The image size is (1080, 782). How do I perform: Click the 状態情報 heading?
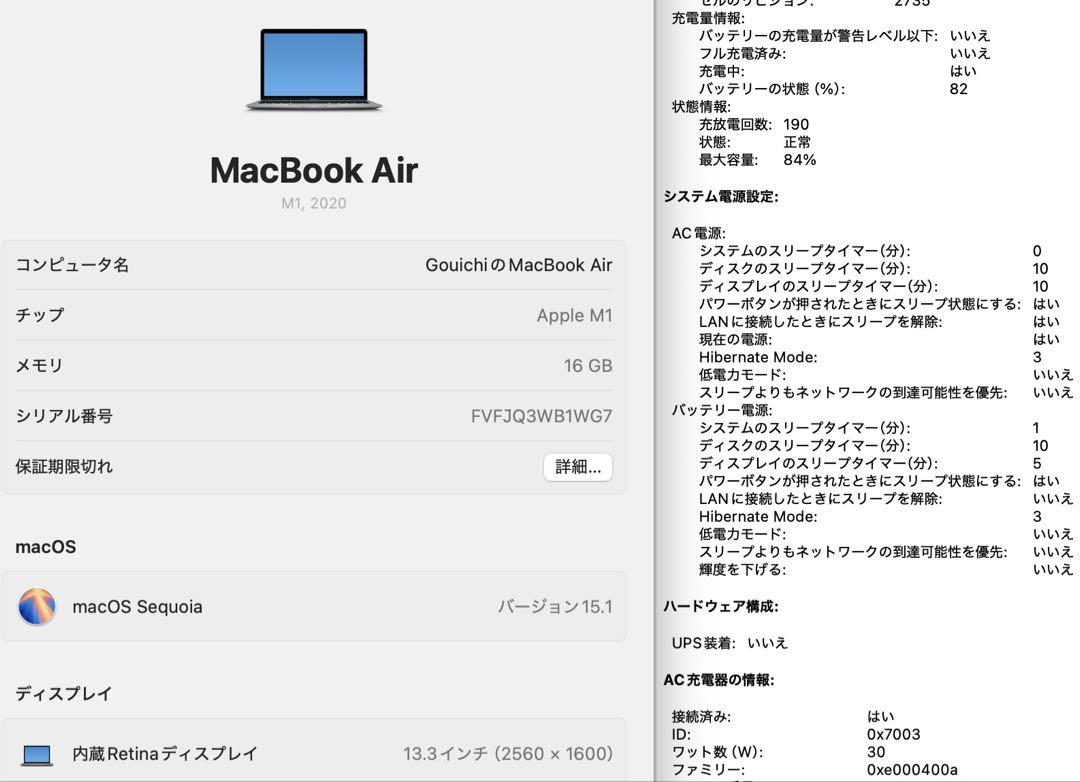[x=701, y=107]
